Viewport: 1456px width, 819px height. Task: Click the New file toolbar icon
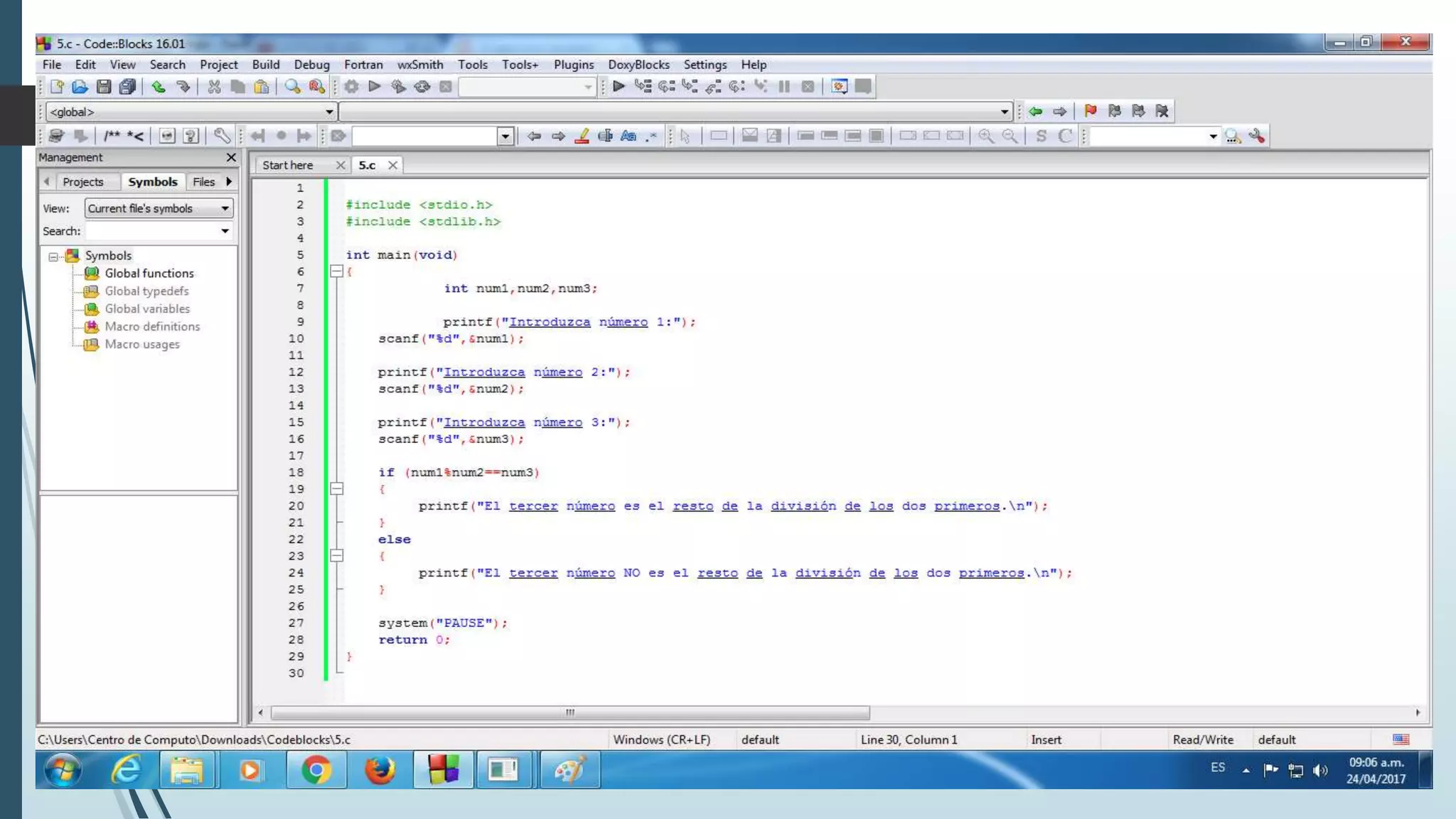(x=57, y=87)
